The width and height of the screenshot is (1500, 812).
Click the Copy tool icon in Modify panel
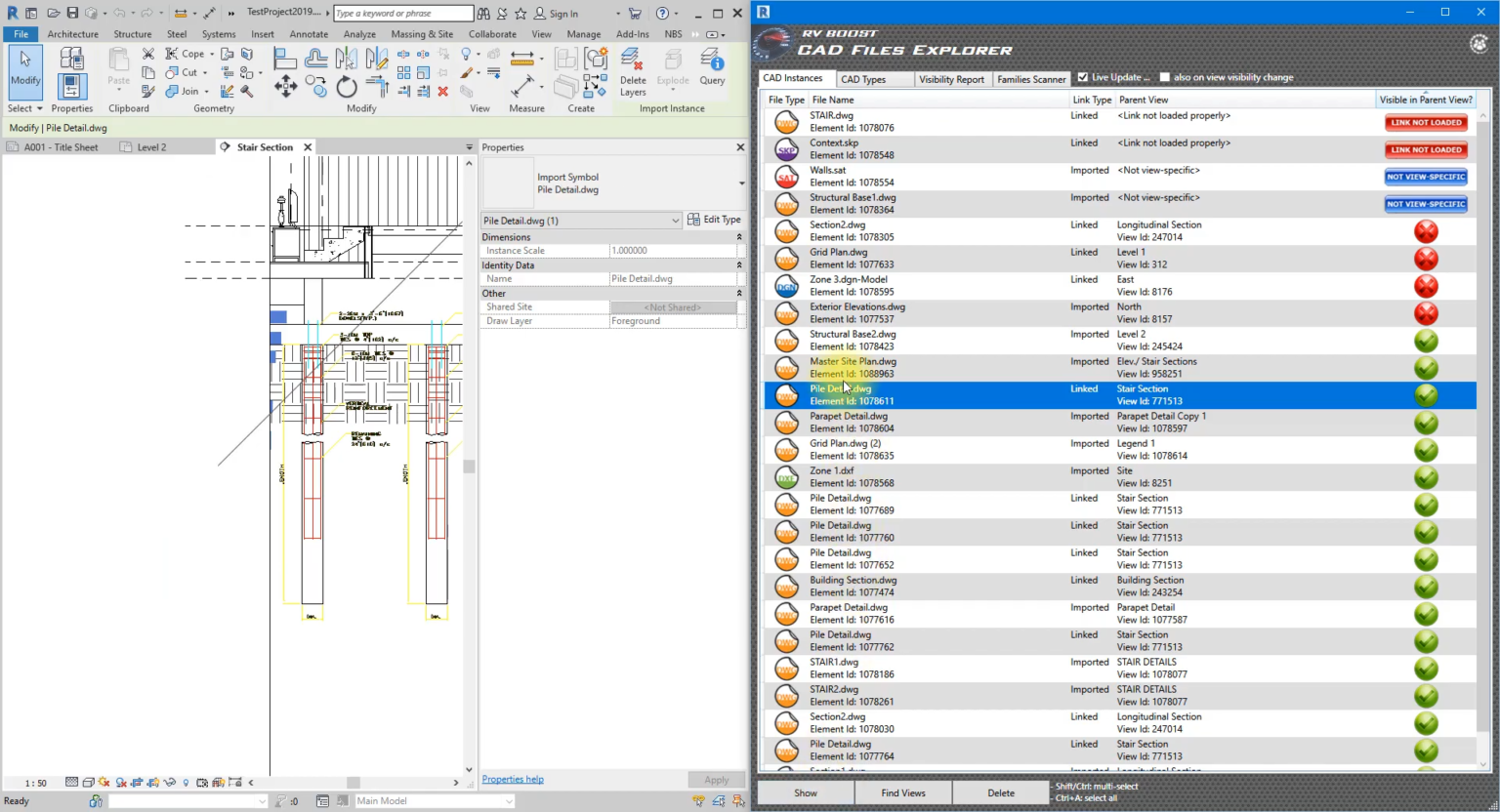point(315,87)
